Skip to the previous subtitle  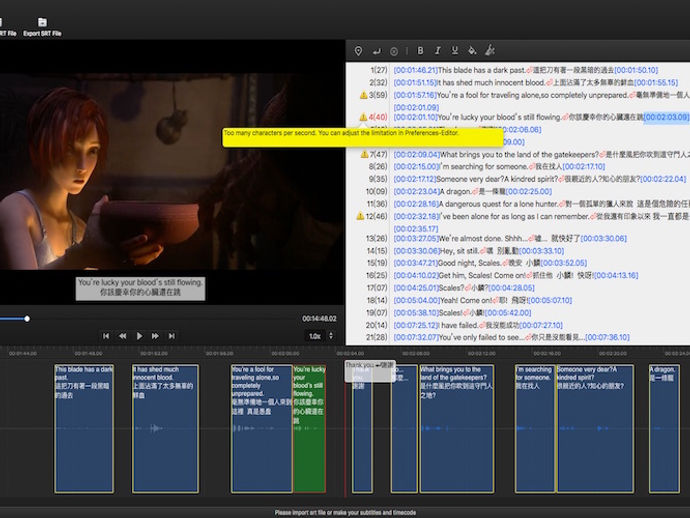click(106, 336)
